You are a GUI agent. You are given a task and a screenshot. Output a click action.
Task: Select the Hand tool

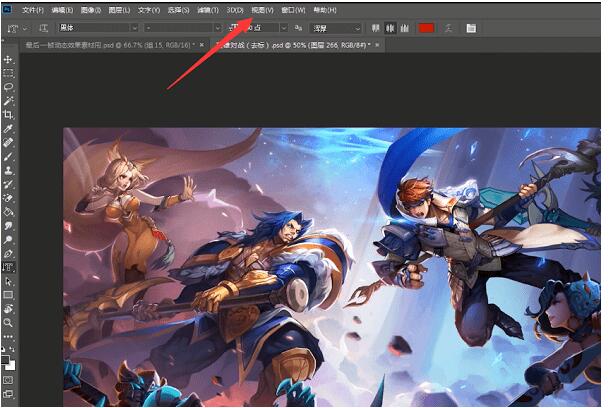click(x=8, y=309)
